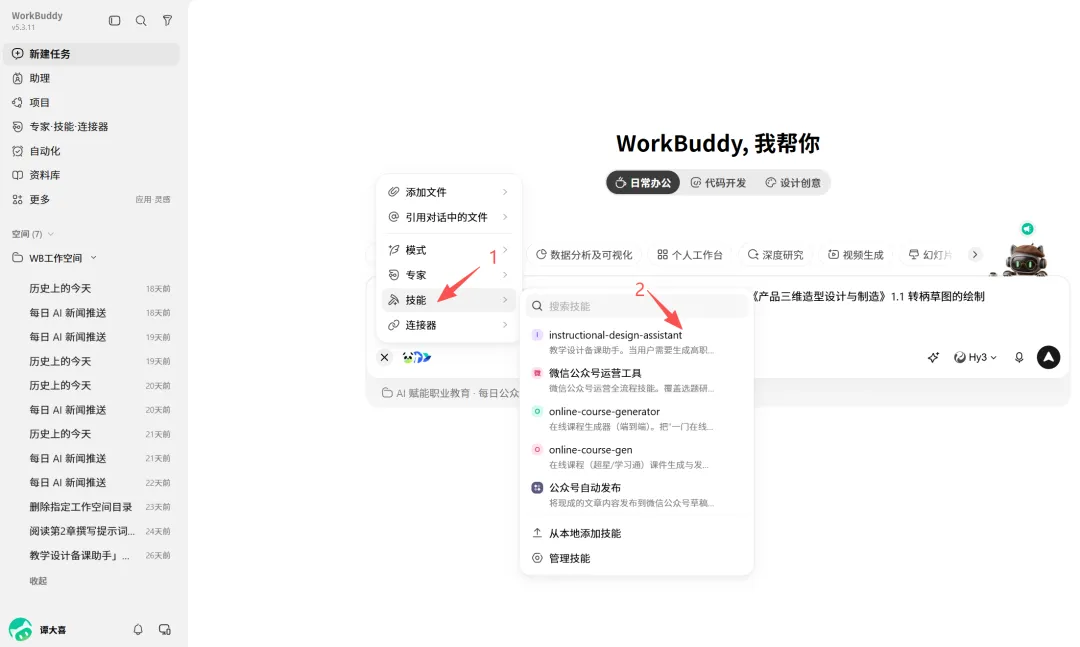Click the robot mascot image
This screenshot has height=647, width=1080.
[1026, 260]
